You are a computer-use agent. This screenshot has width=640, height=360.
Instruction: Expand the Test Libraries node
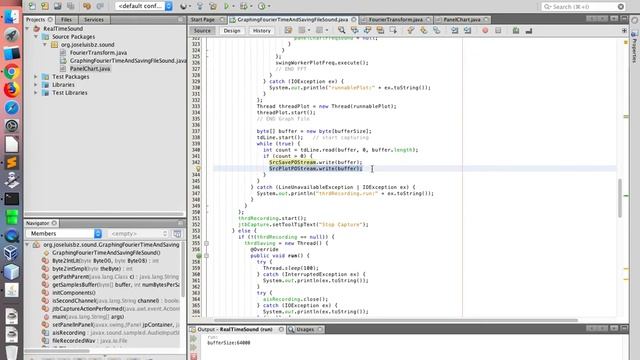(x=36, y=93)
